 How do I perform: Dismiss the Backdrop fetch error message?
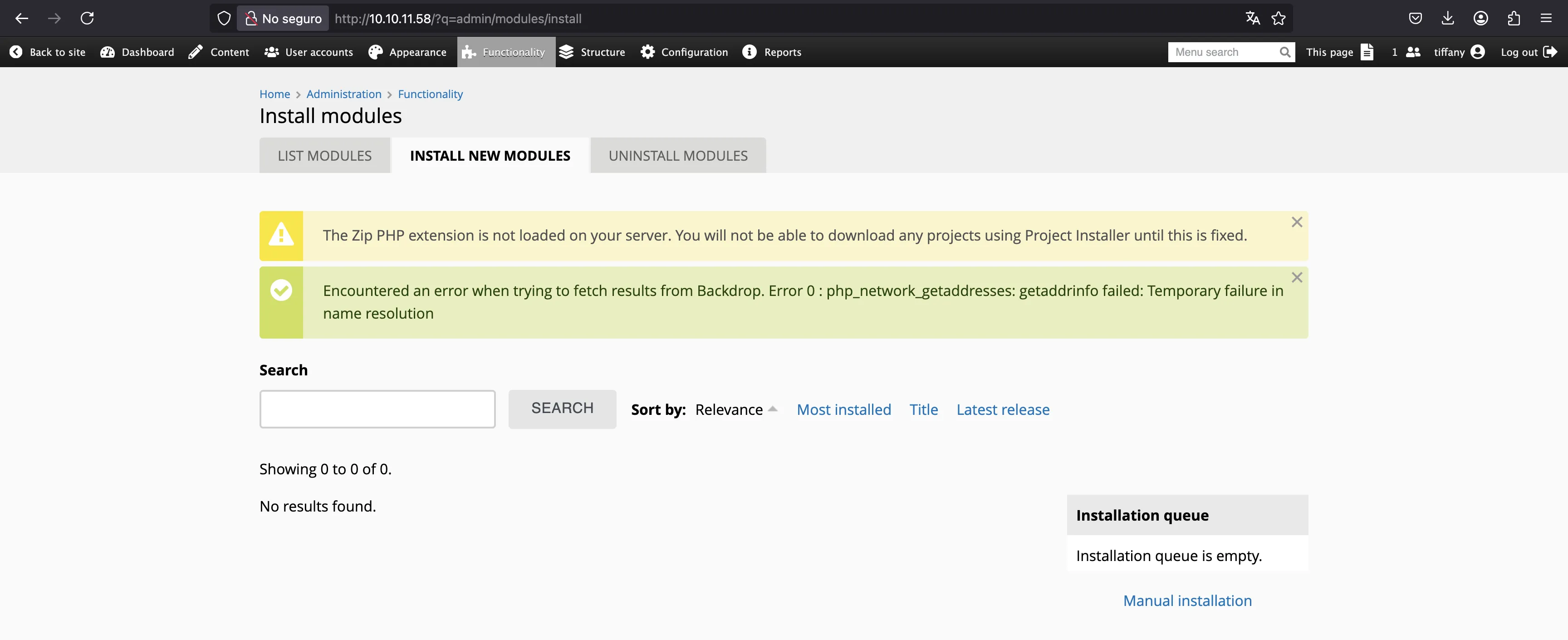pos(1297,278)
